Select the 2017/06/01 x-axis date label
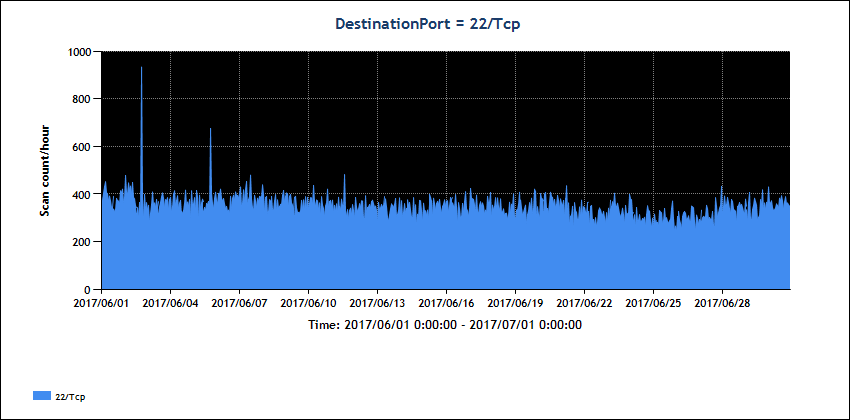The image size is (850, 420). [103, 303]
